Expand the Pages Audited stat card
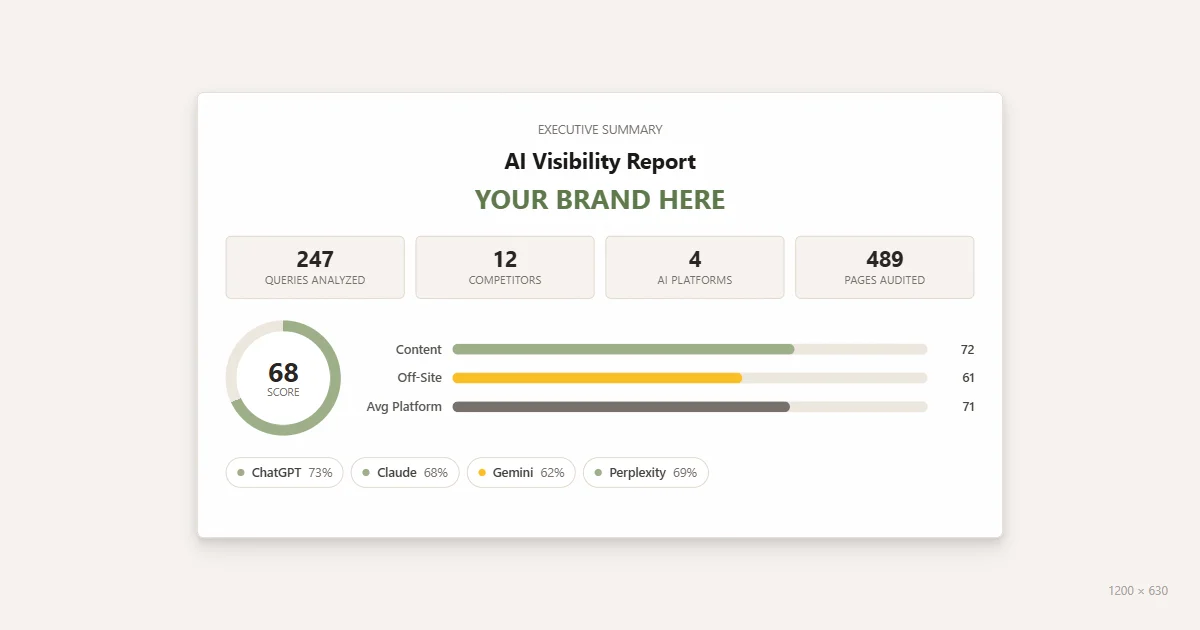Viewport: 1200px width, 630px height. click(x=884, y=267)
